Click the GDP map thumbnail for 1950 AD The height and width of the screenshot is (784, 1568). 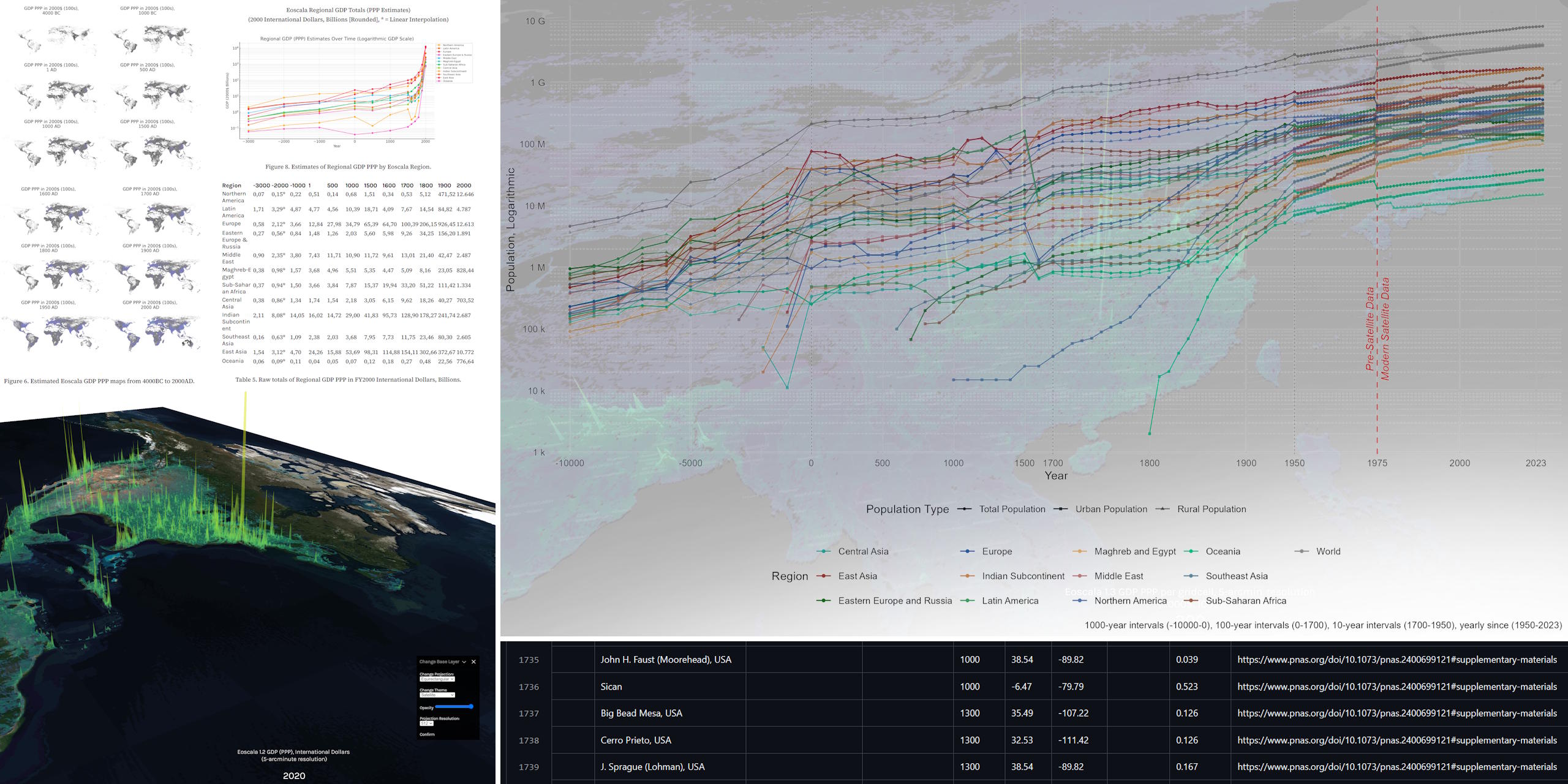51,334
